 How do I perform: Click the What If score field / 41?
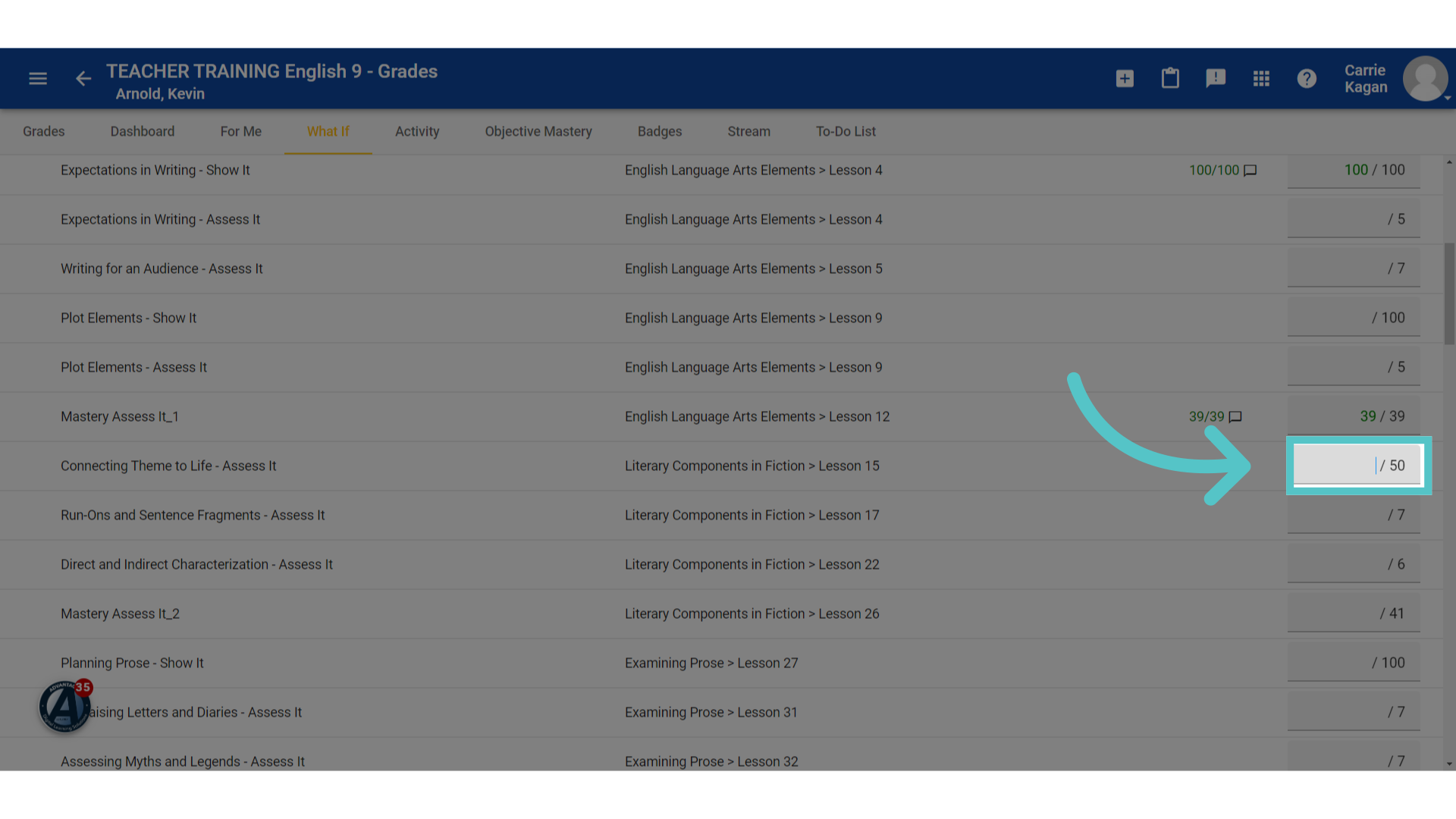point(1354,613)
